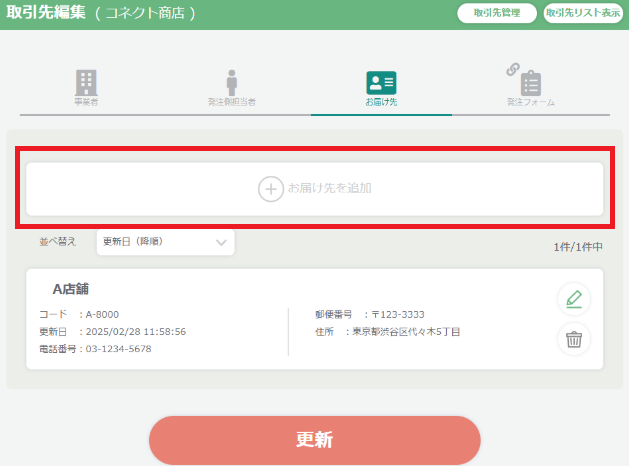Click the コネクト商店 name in header
Viewport: 629px width, 466px height.
(145, 13)
